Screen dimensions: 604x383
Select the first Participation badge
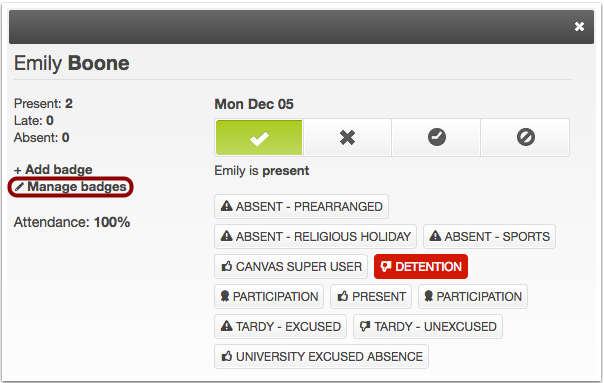[x=269, y=297]
